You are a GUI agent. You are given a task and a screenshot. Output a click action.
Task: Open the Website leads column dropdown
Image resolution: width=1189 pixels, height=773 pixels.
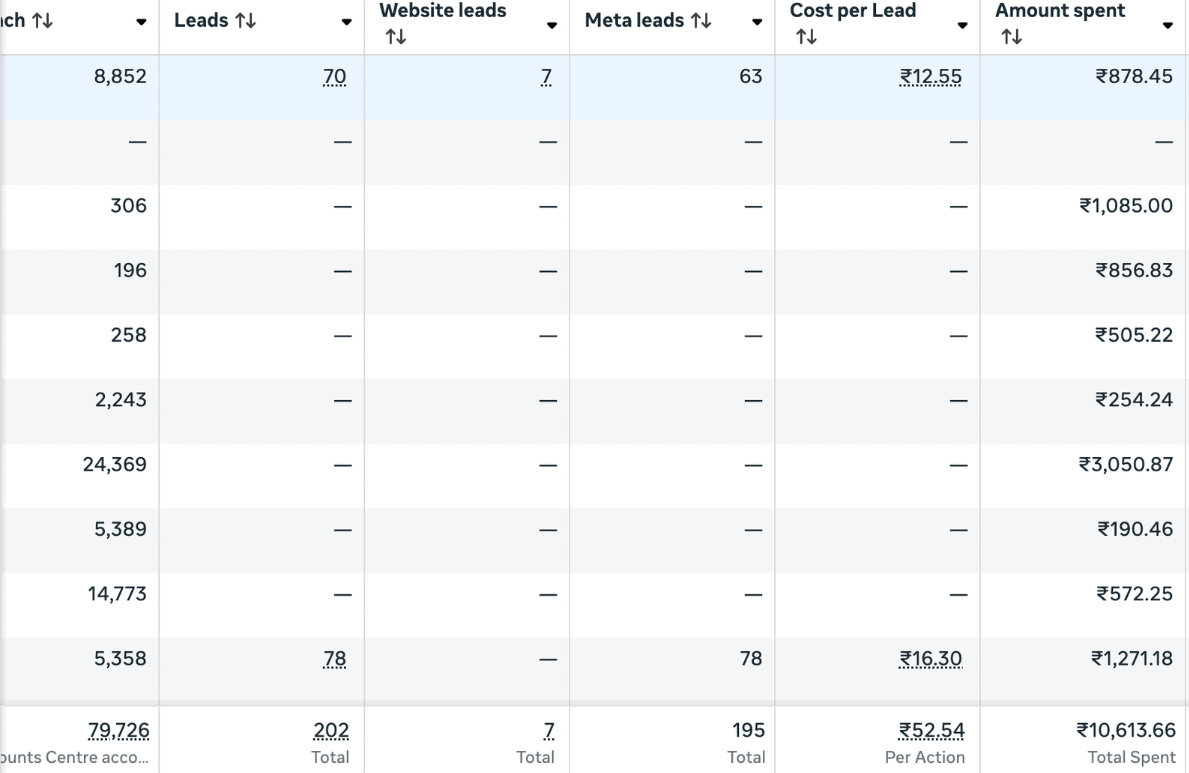[551, 25]
